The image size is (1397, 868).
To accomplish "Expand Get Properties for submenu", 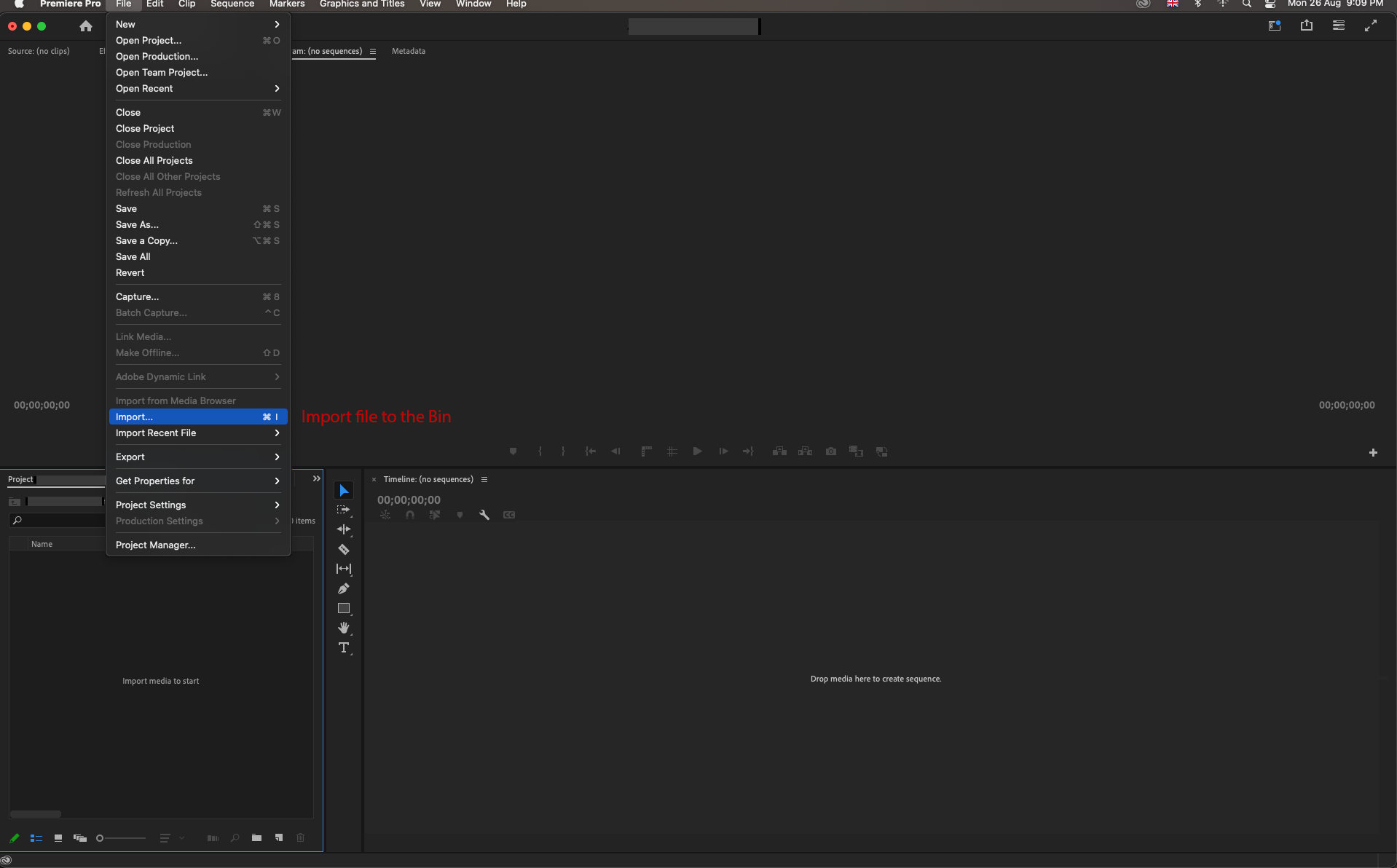I will 198,481.
